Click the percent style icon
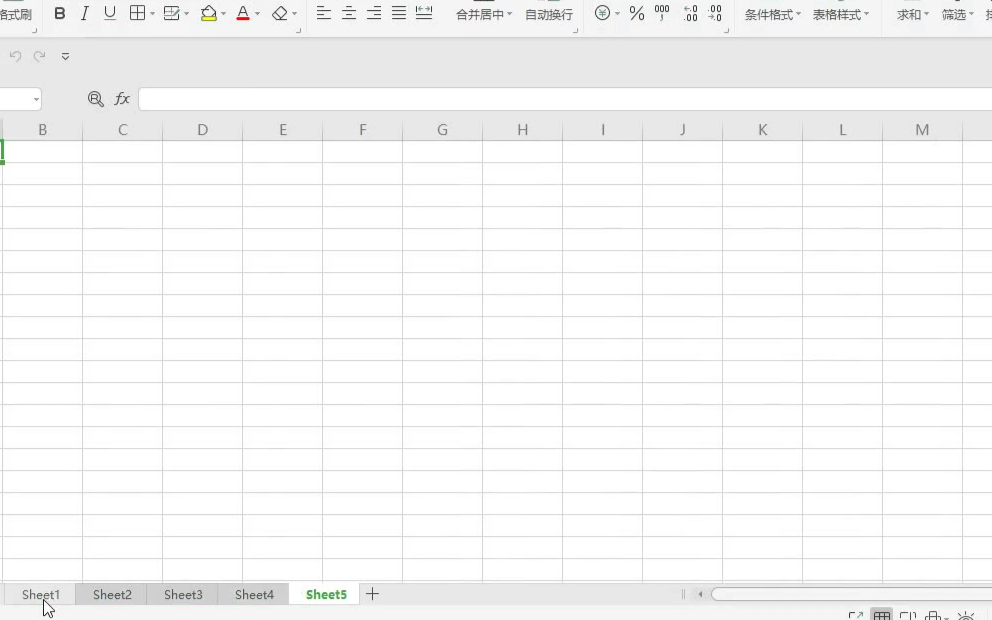Viewport: 992px width, 620px height. point(637,14)
